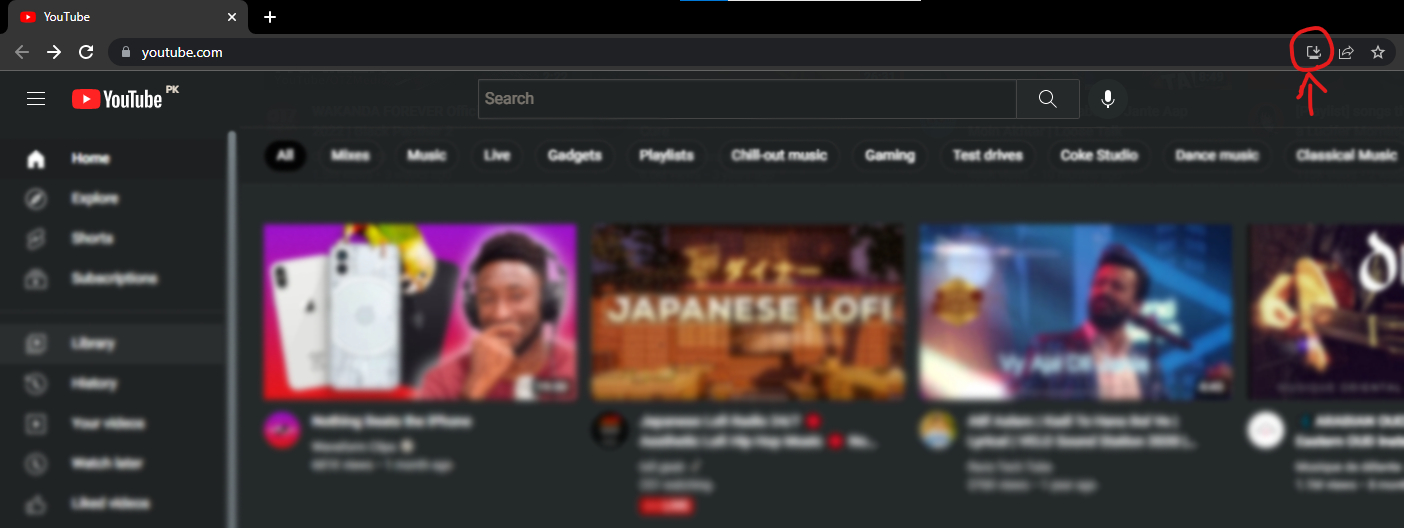Image resolution: width=1404 pixels, height=528 pixels.
Task: Select the Live filter chip
Action: point(497,155)
